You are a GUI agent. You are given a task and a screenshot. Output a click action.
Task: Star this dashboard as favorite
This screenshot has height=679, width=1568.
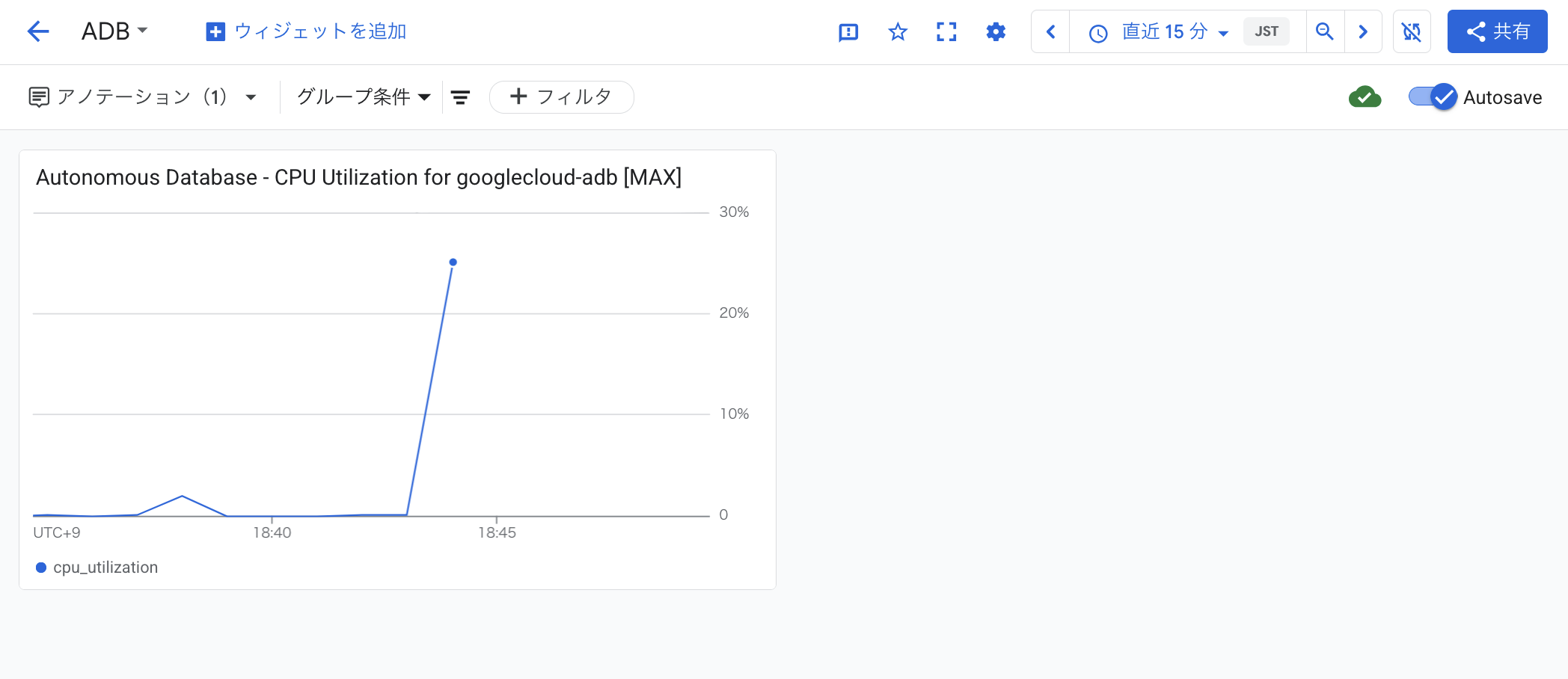click(898, 32)
